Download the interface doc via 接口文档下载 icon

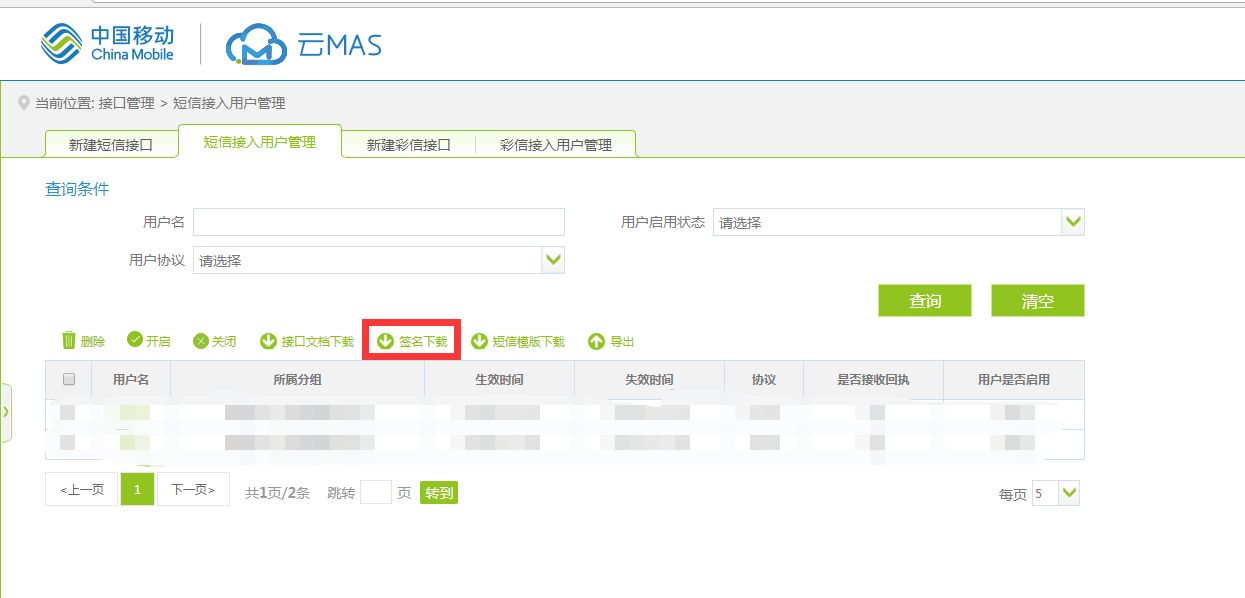click(268, 342)
